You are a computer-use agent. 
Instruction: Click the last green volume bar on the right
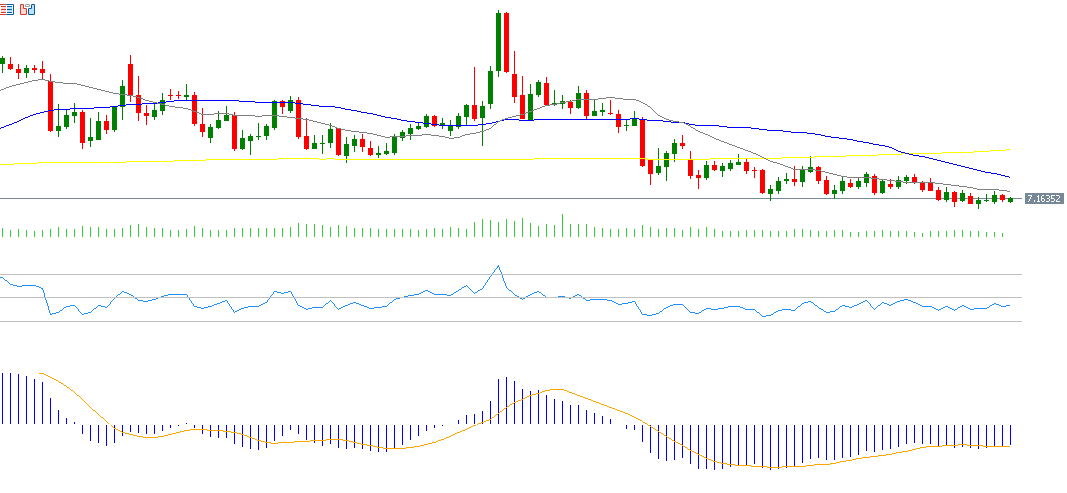(x=1003, y=235)
